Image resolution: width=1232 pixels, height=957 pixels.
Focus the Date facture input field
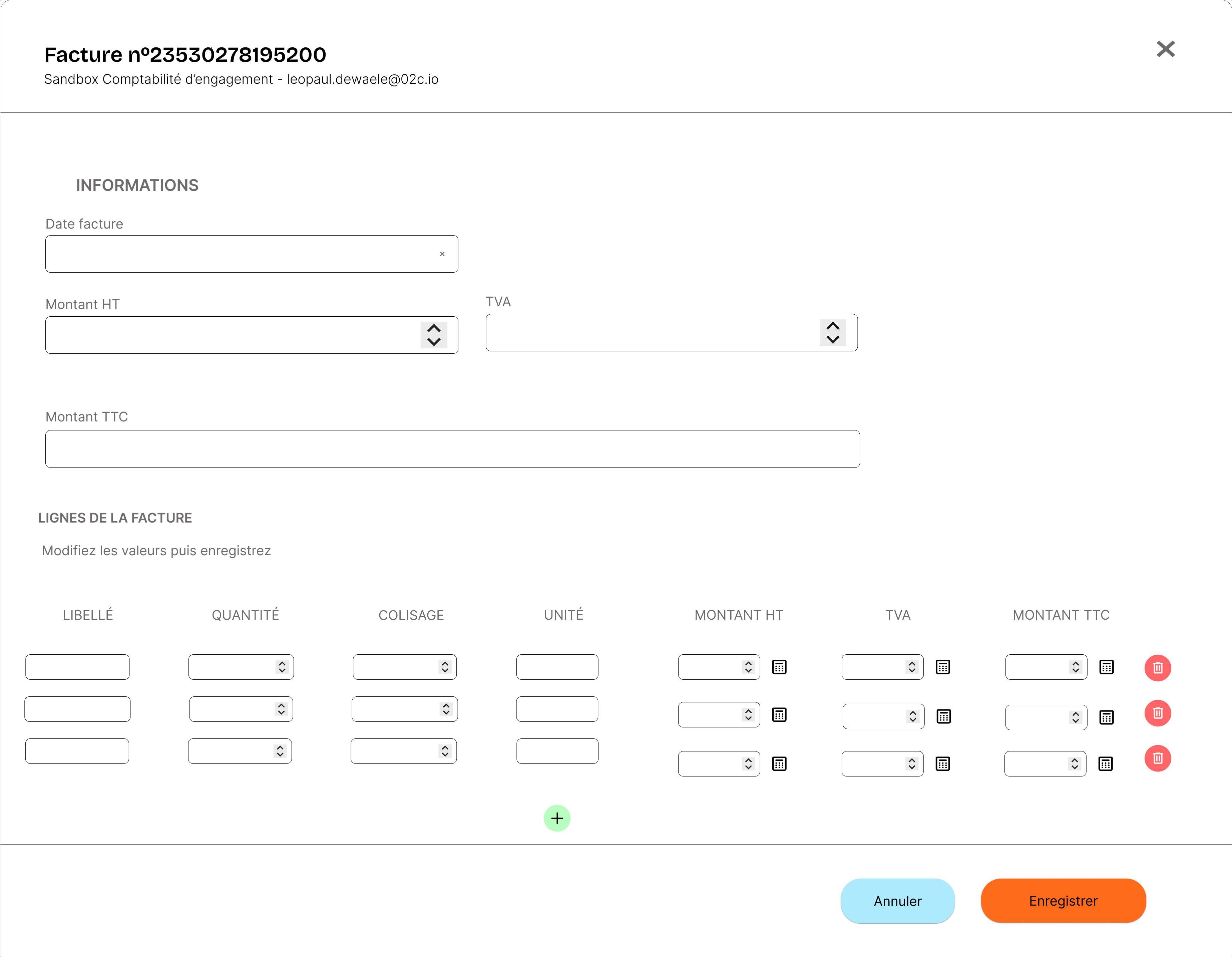[x=252, y=254]
